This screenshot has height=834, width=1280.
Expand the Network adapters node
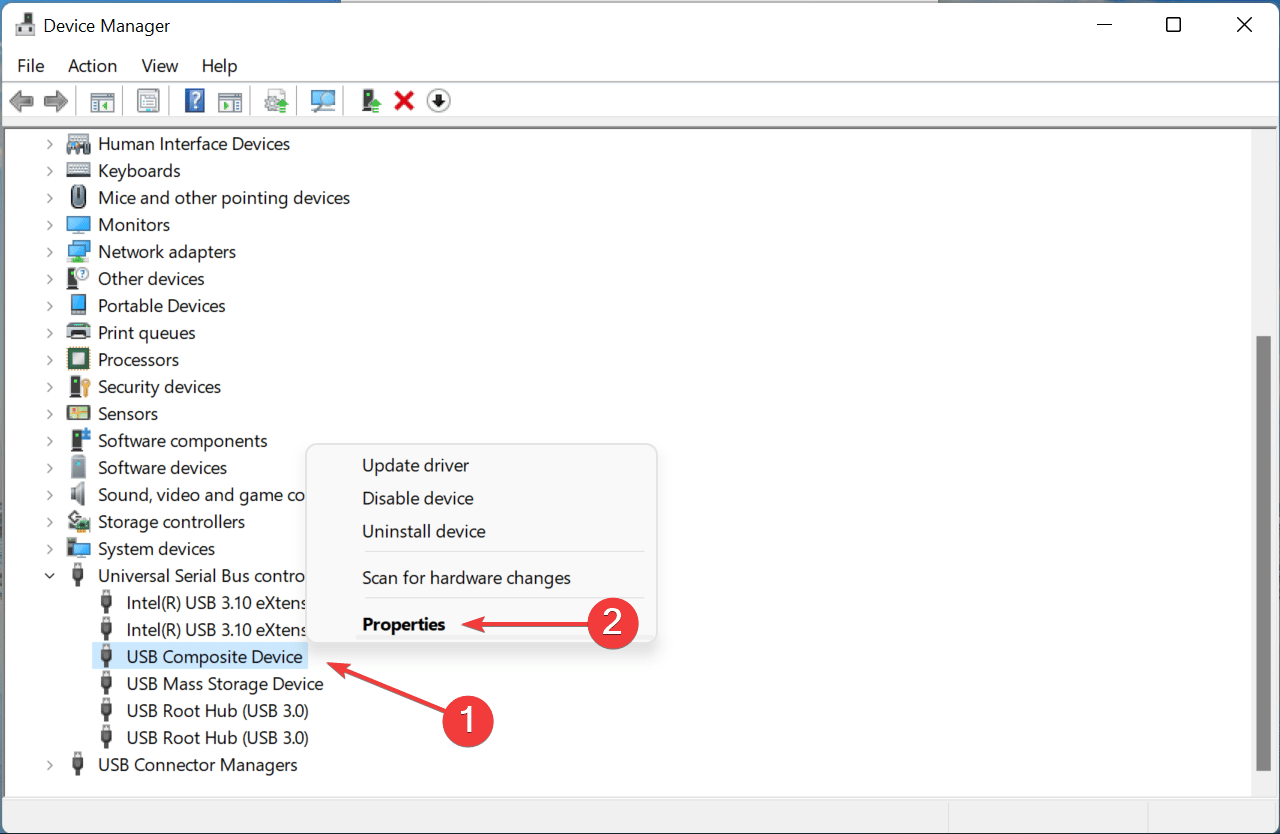[50, 252]
